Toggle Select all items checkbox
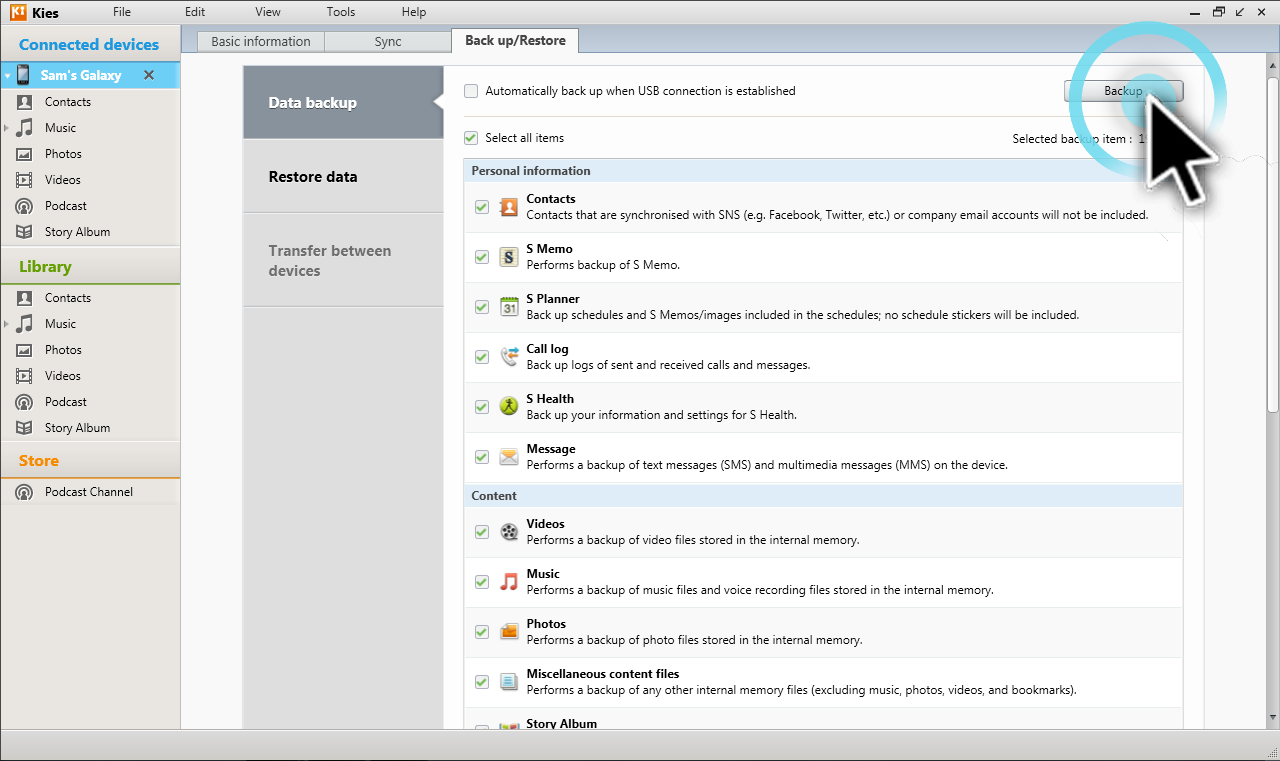The width and height of the screenshot is (1280, 761). coord(471,138)
